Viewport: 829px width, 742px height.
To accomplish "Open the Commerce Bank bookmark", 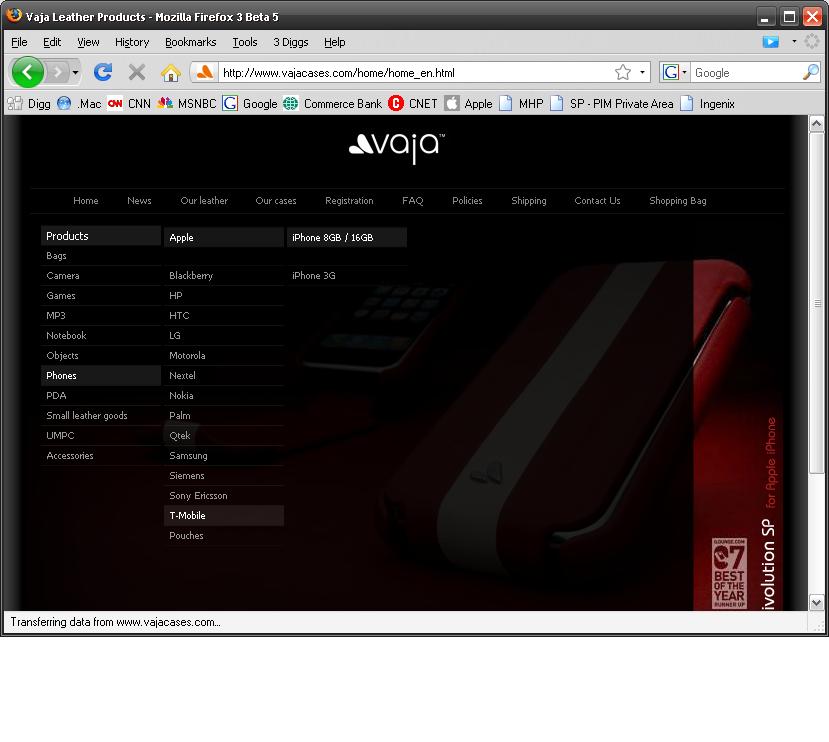I will pos(333,104).
